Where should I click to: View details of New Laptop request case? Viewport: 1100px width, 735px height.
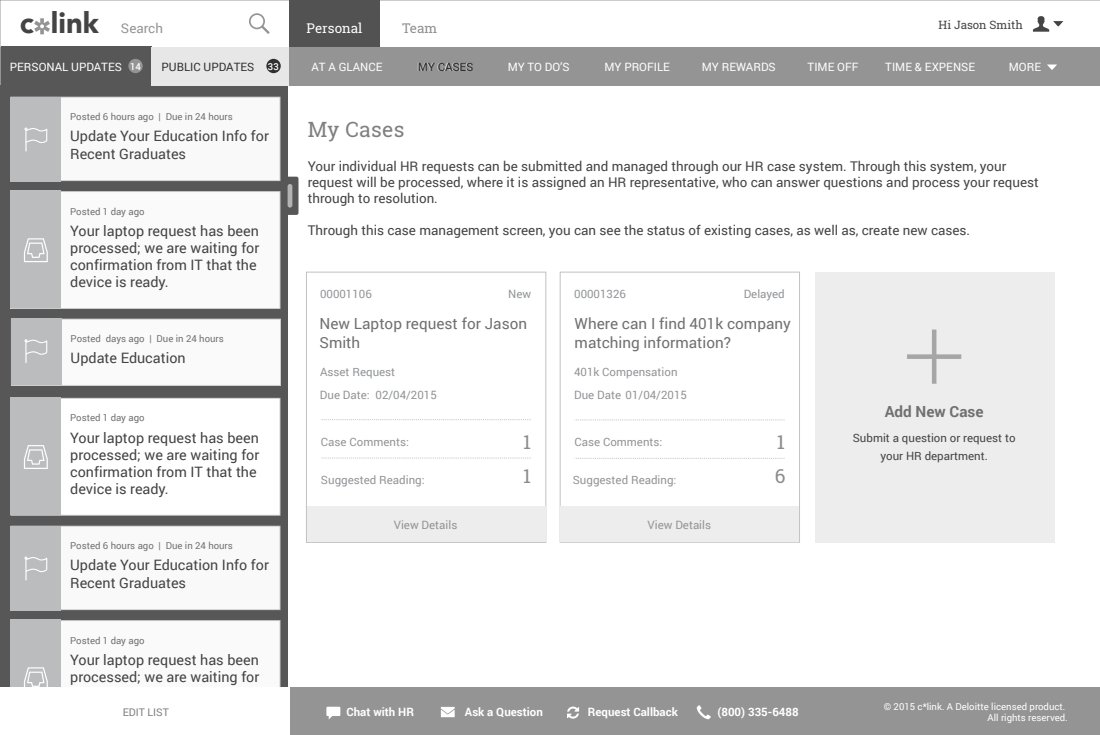pos(425,525)
